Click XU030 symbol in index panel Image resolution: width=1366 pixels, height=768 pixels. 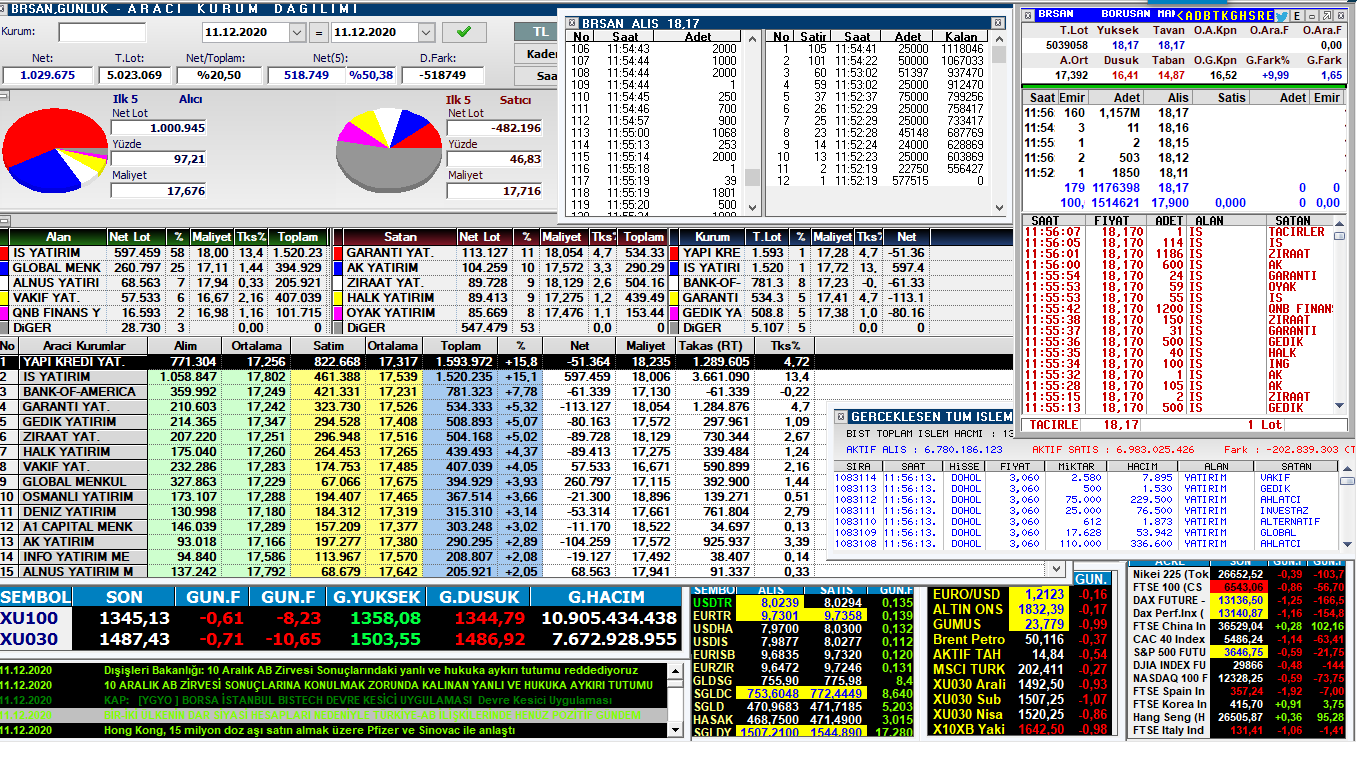30,639
